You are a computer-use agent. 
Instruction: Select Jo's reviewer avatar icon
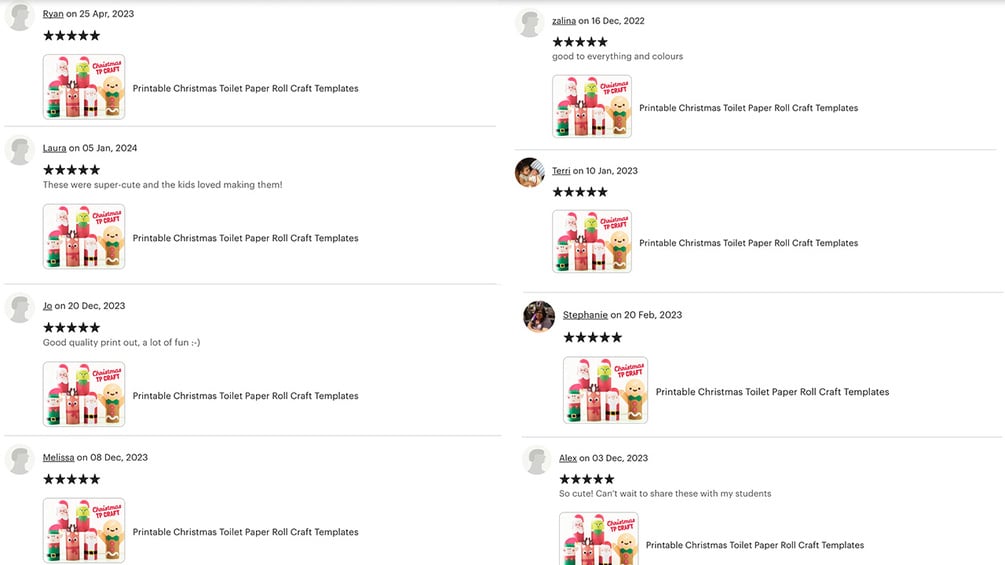pyautogui.click(x=20, y=307)
